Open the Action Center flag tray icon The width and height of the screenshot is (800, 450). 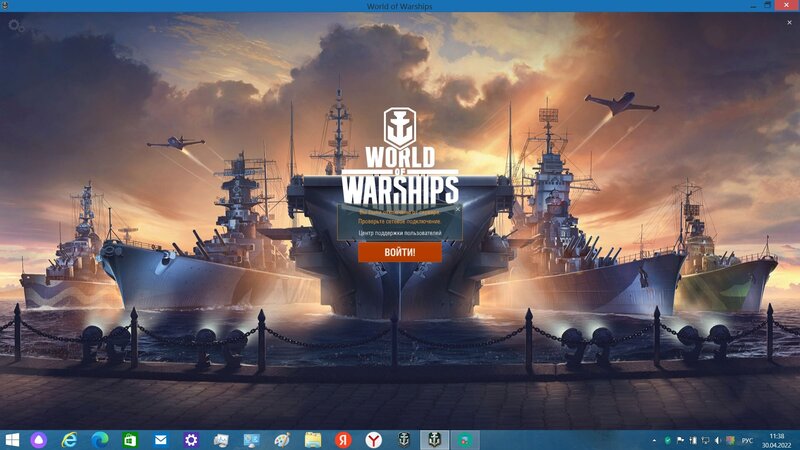point(680,440)
